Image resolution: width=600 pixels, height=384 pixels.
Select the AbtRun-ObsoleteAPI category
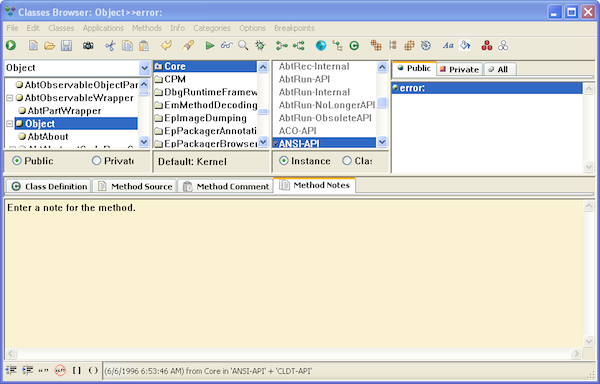(325, 118)
